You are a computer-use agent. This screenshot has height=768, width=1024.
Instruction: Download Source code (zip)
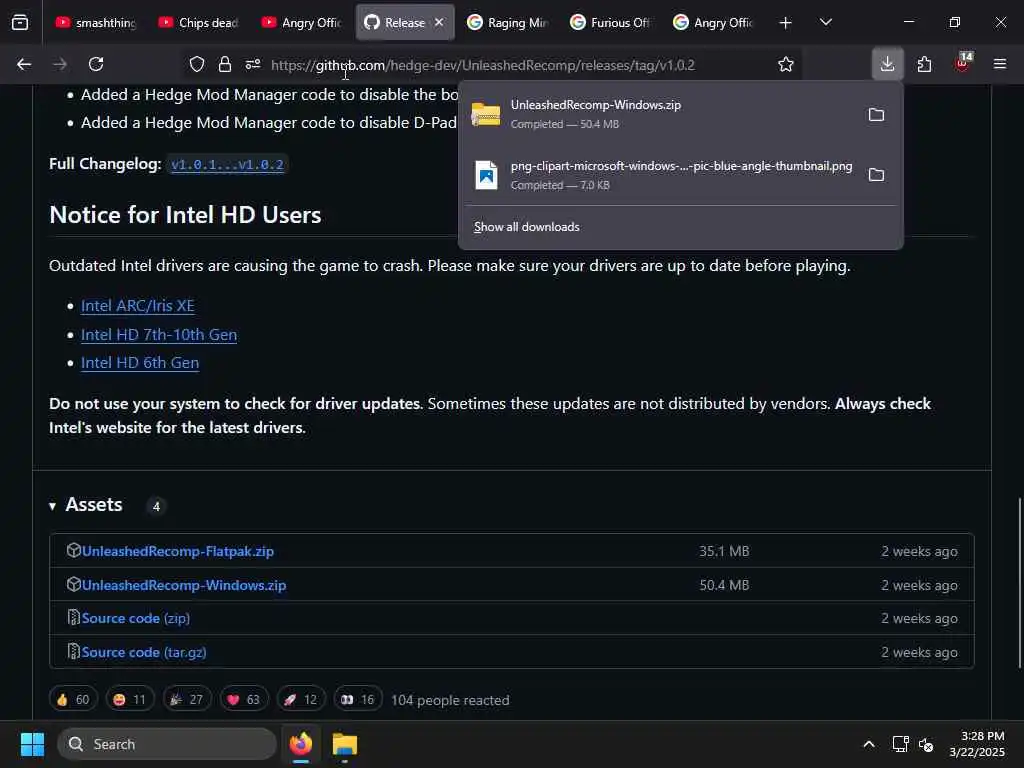135,618
